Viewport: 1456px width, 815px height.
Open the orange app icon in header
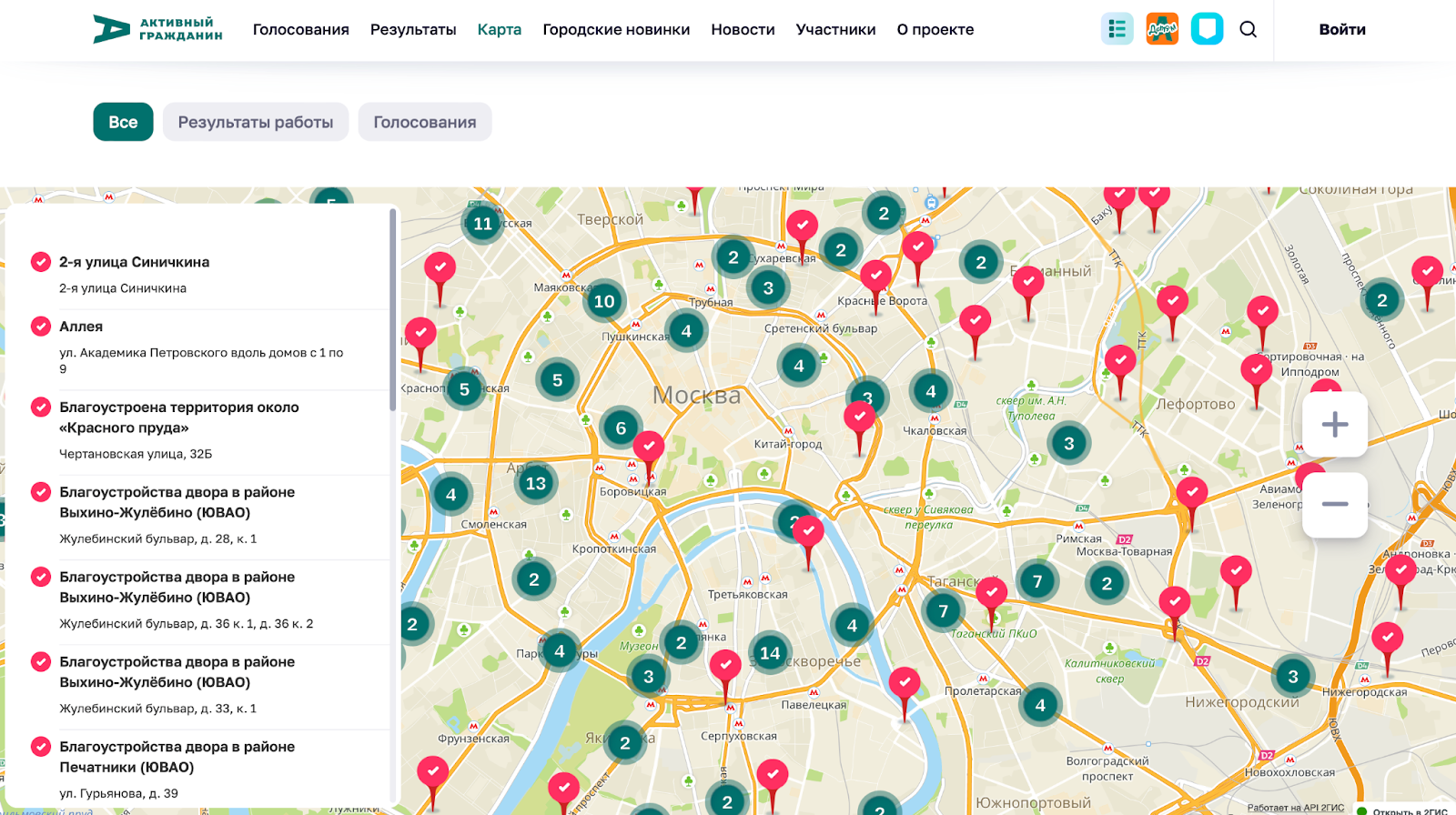click(x=1162, y=29)
